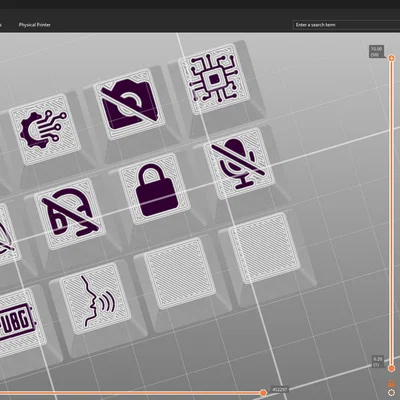Select the keycap with the gear circuit icon
400x400 pixels.
tap(45, 129)
